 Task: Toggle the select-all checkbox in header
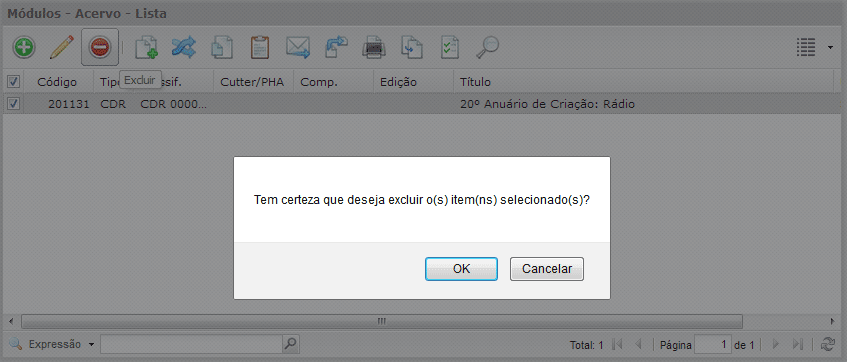[x=13, y=82]
